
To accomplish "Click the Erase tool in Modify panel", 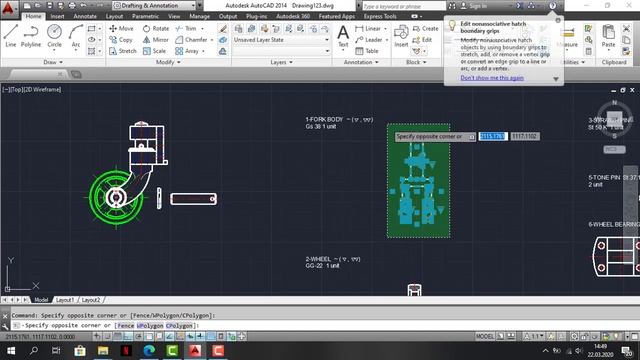I will (223, 29).
